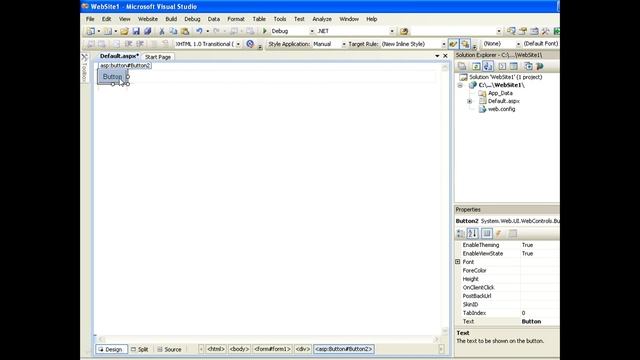Open the Style Application Manual dropdown
The width and height of the screenshot is (640, 360).
coord(344,44)
